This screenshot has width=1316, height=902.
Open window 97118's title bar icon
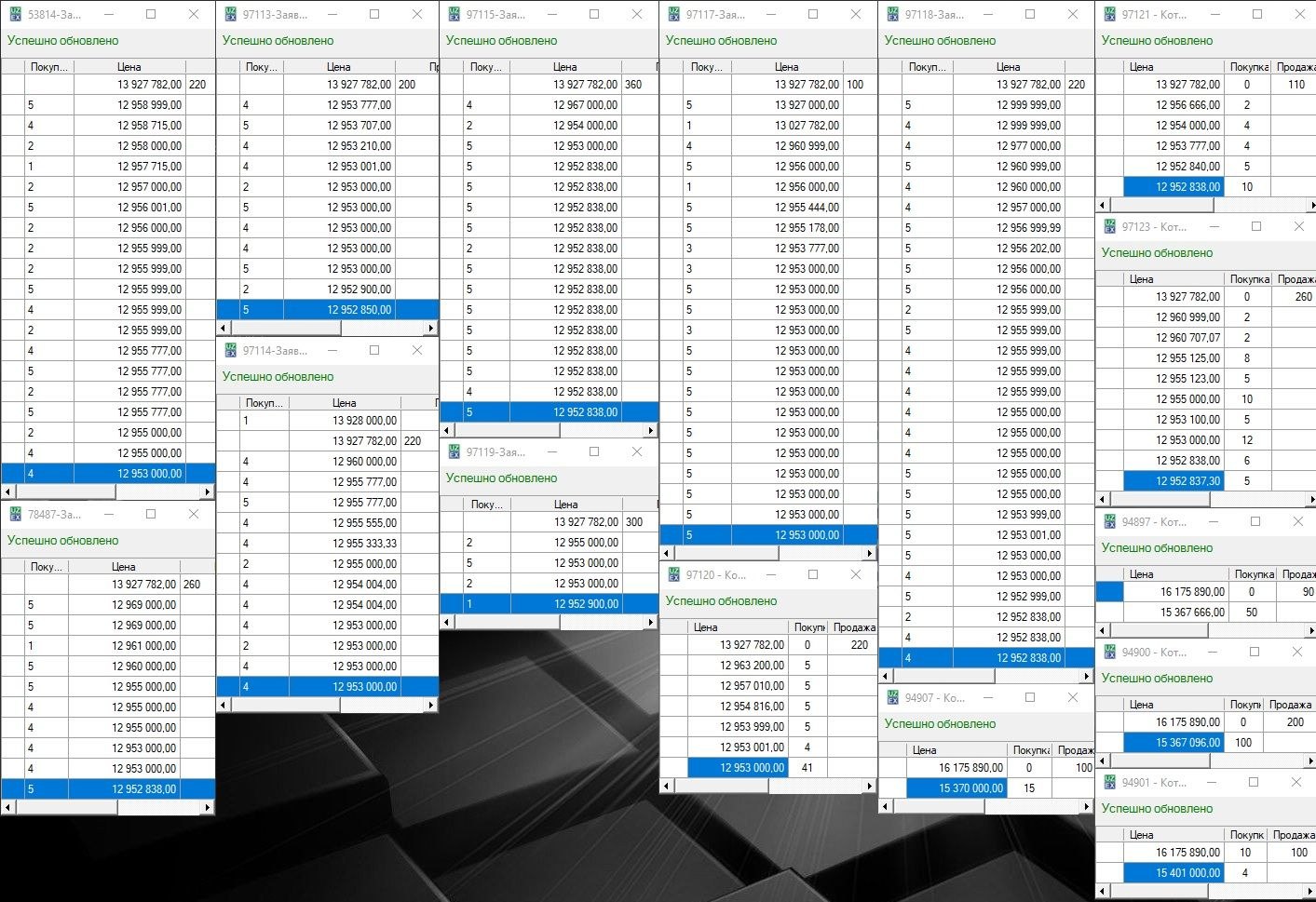tap(892, 15)
